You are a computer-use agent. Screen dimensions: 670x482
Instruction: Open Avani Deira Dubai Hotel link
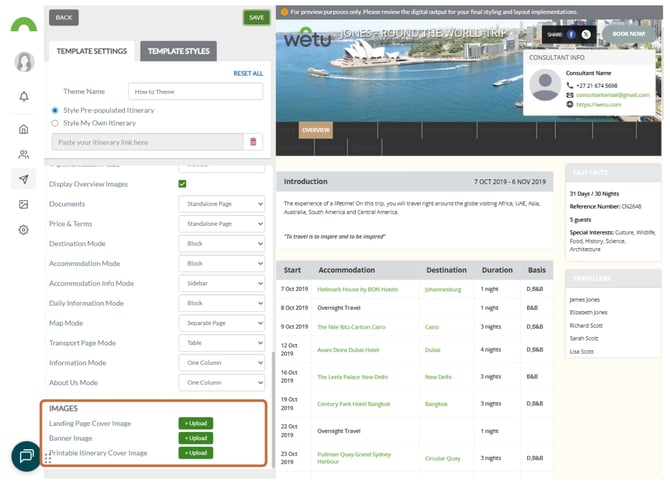click(x=348, y=350)
